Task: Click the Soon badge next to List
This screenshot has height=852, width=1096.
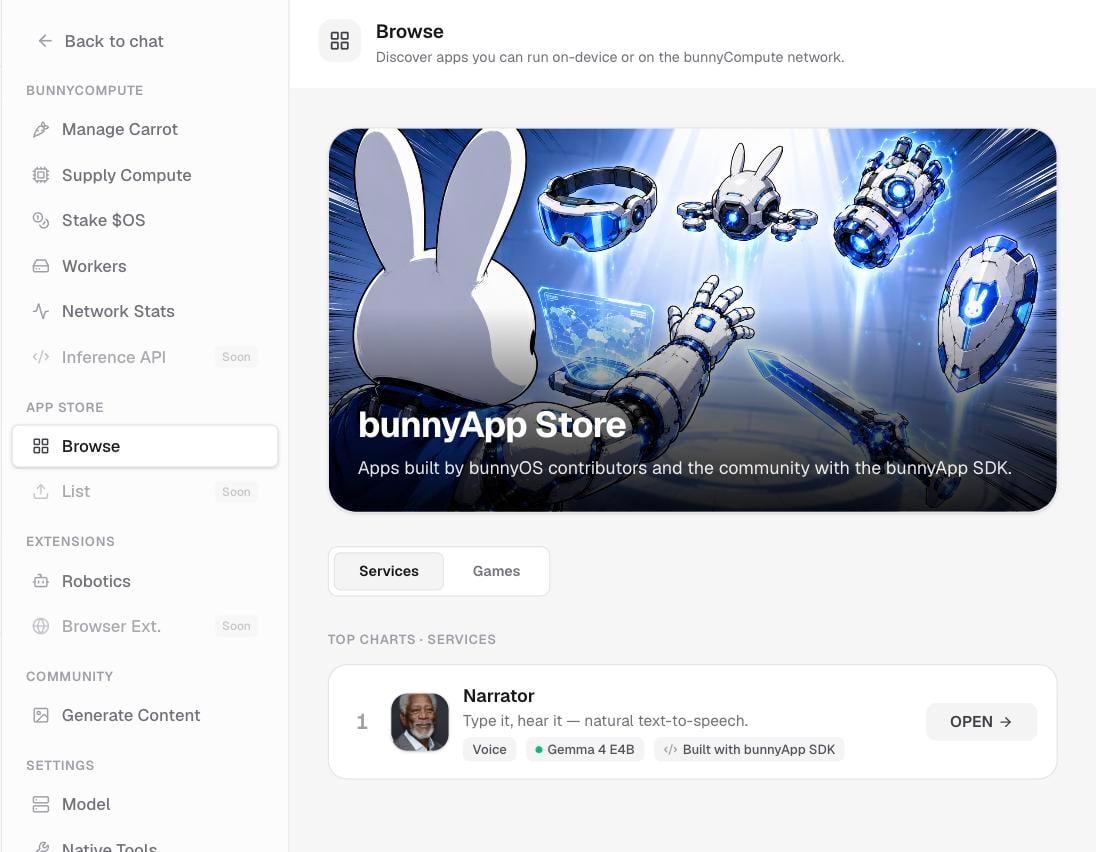Action: pos(236,491)
